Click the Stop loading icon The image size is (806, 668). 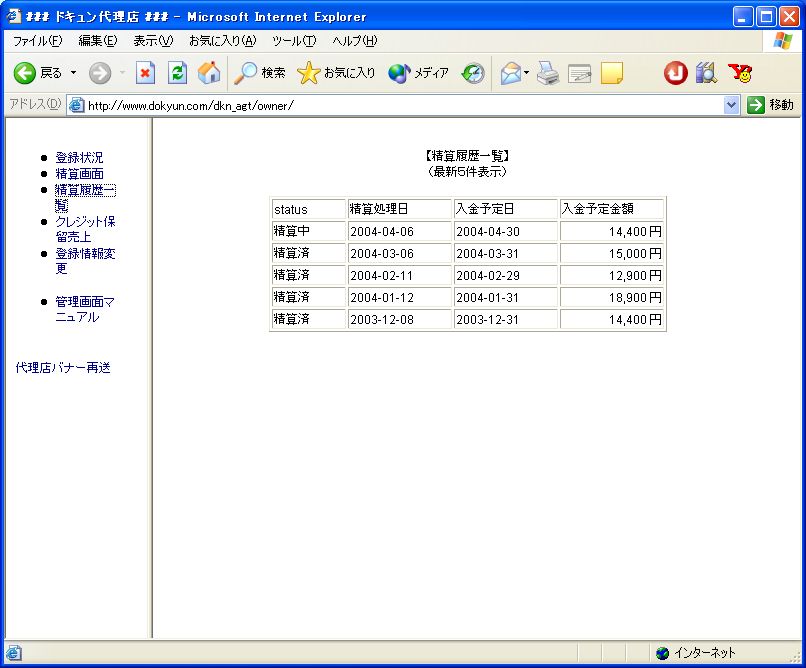[145, 73]
